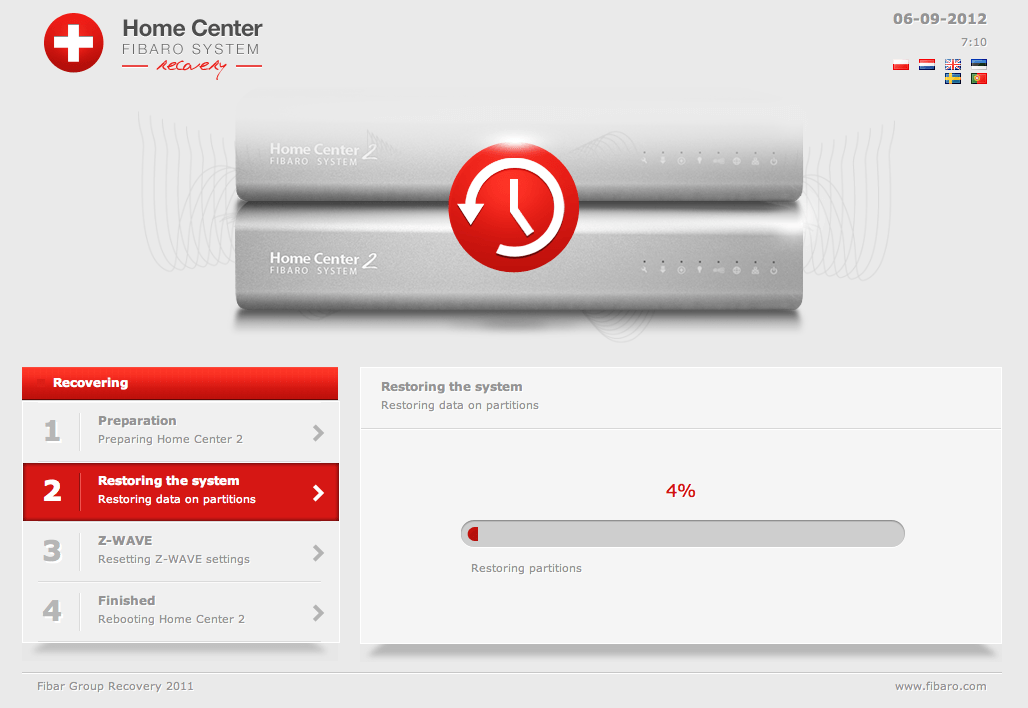Click the handwritten recovery label

(191, 67)
